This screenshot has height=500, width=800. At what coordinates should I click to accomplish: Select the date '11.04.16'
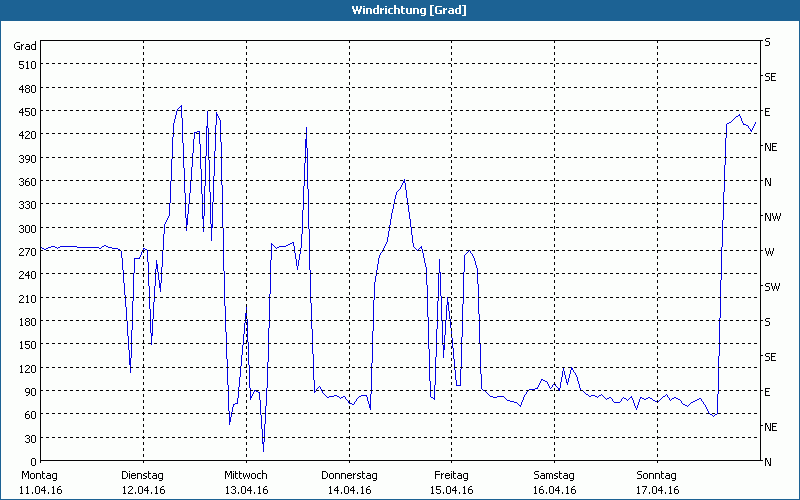pyautogui.click(x=40, y=490)
